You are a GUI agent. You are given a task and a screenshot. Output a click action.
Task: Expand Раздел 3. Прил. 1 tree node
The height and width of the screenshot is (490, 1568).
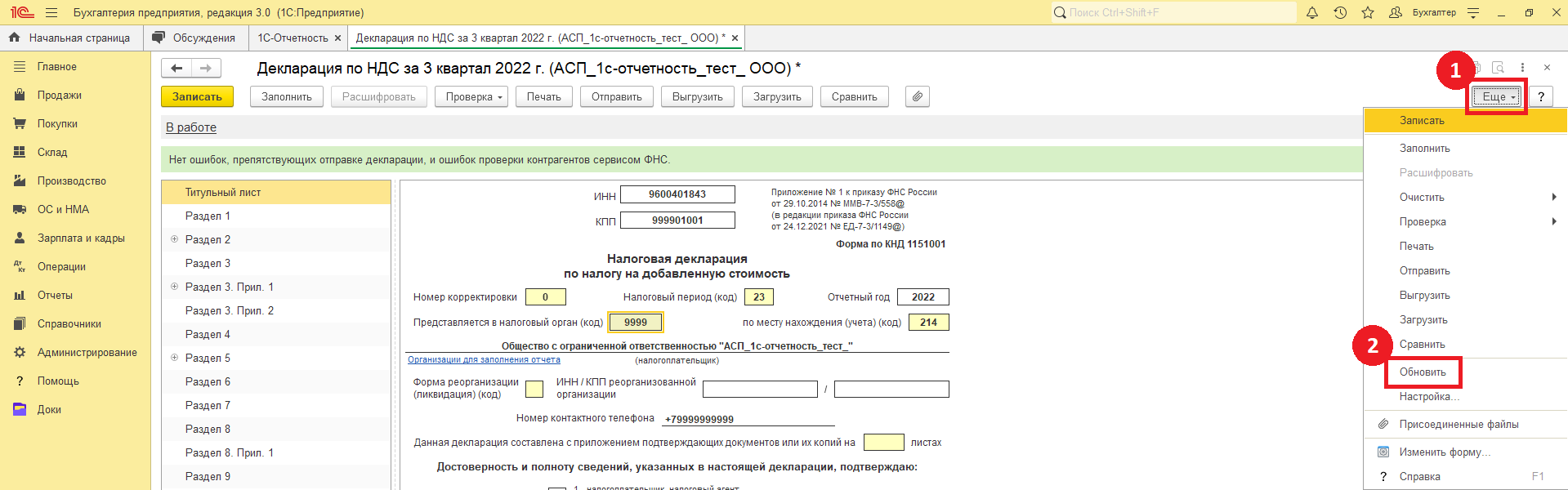pyautogui.click(x=174, y=287)
